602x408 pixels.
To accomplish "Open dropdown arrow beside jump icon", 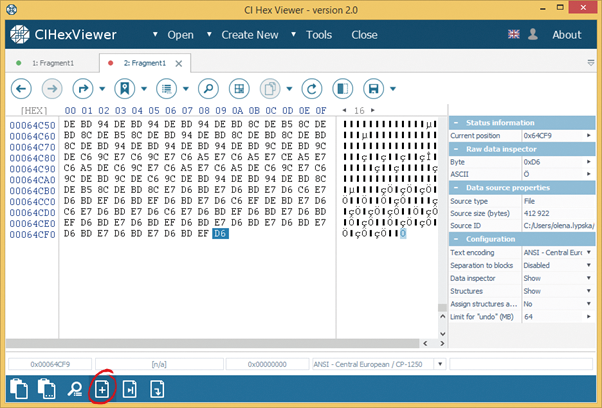I will click(102, 89).
